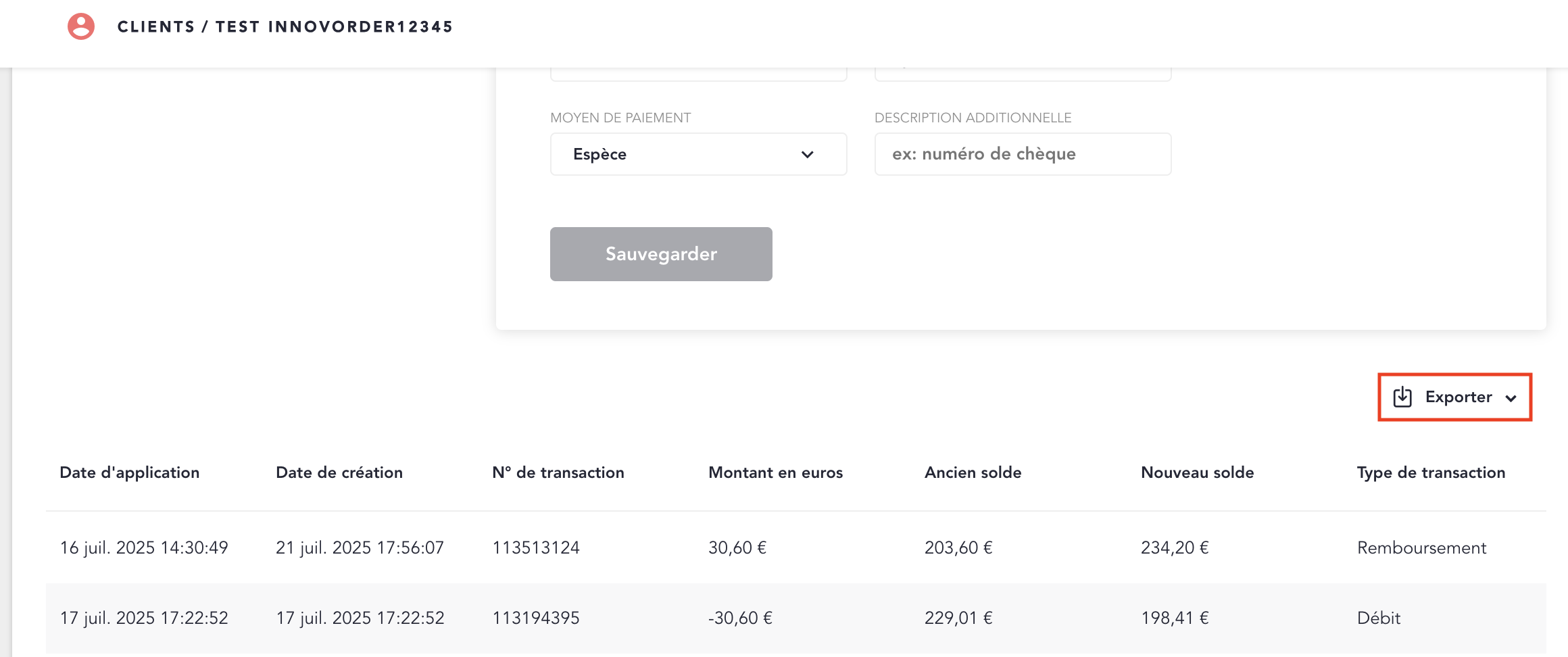1568x657 pixels.
Task: Sort by Date d'application column header
Action: (130, 472)
